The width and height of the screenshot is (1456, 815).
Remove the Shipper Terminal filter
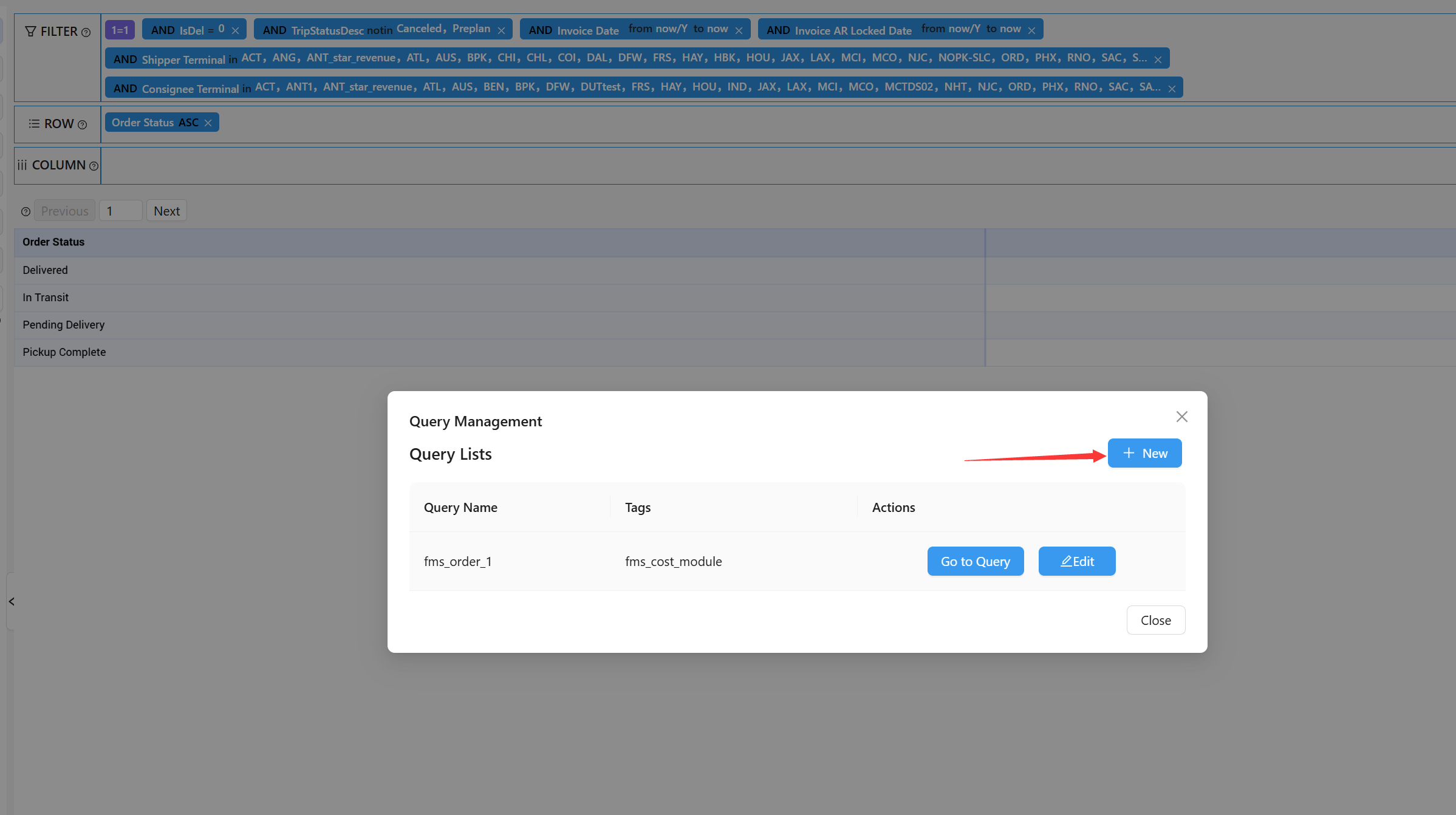coord(1158,60)
